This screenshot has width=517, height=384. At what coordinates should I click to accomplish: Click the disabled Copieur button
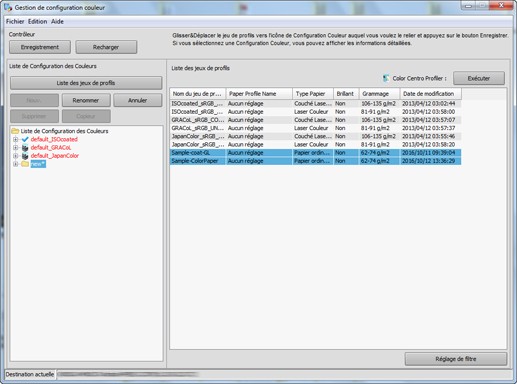click(86, 116)
